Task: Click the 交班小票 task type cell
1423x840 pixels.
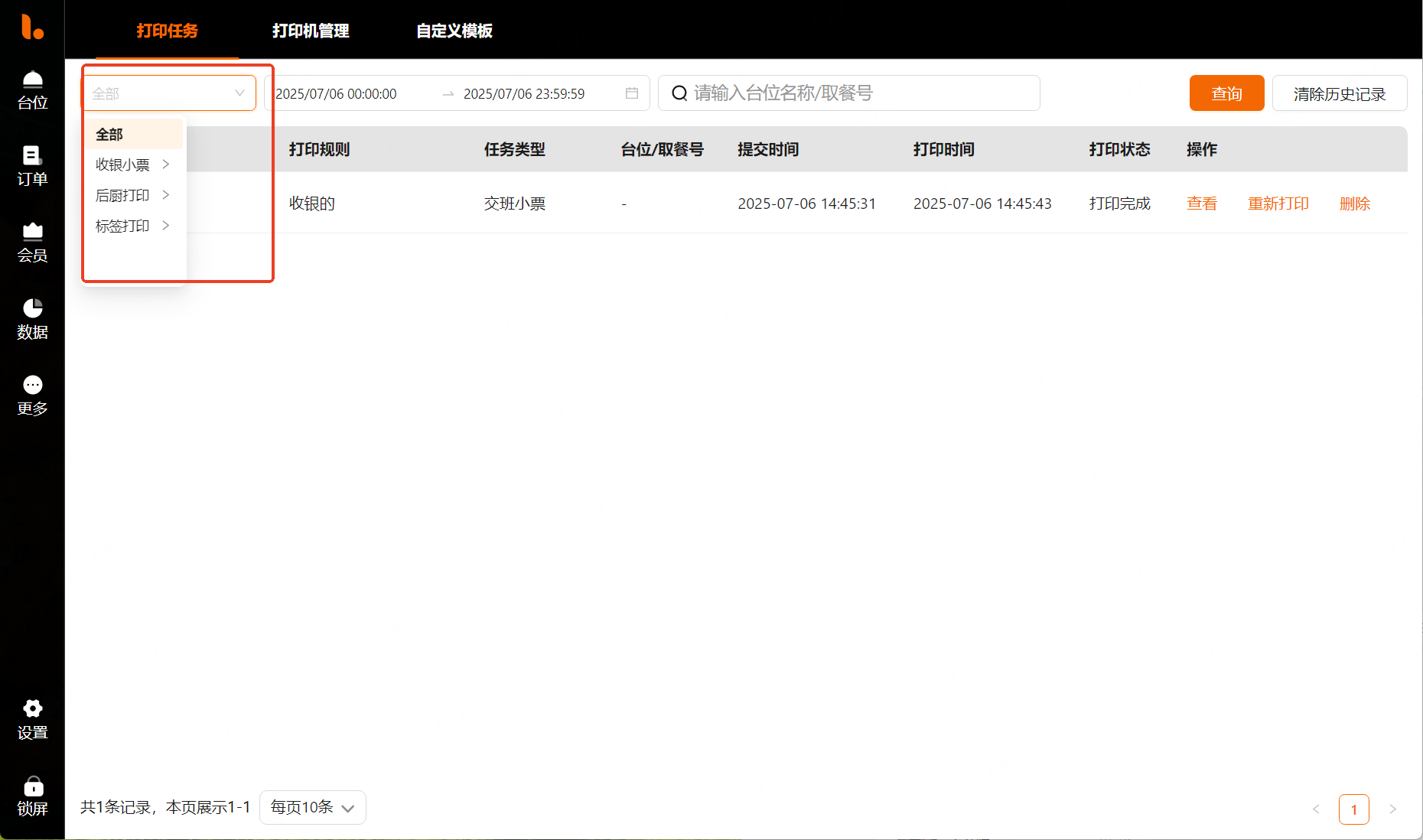Action: click(x=514, y=203)
